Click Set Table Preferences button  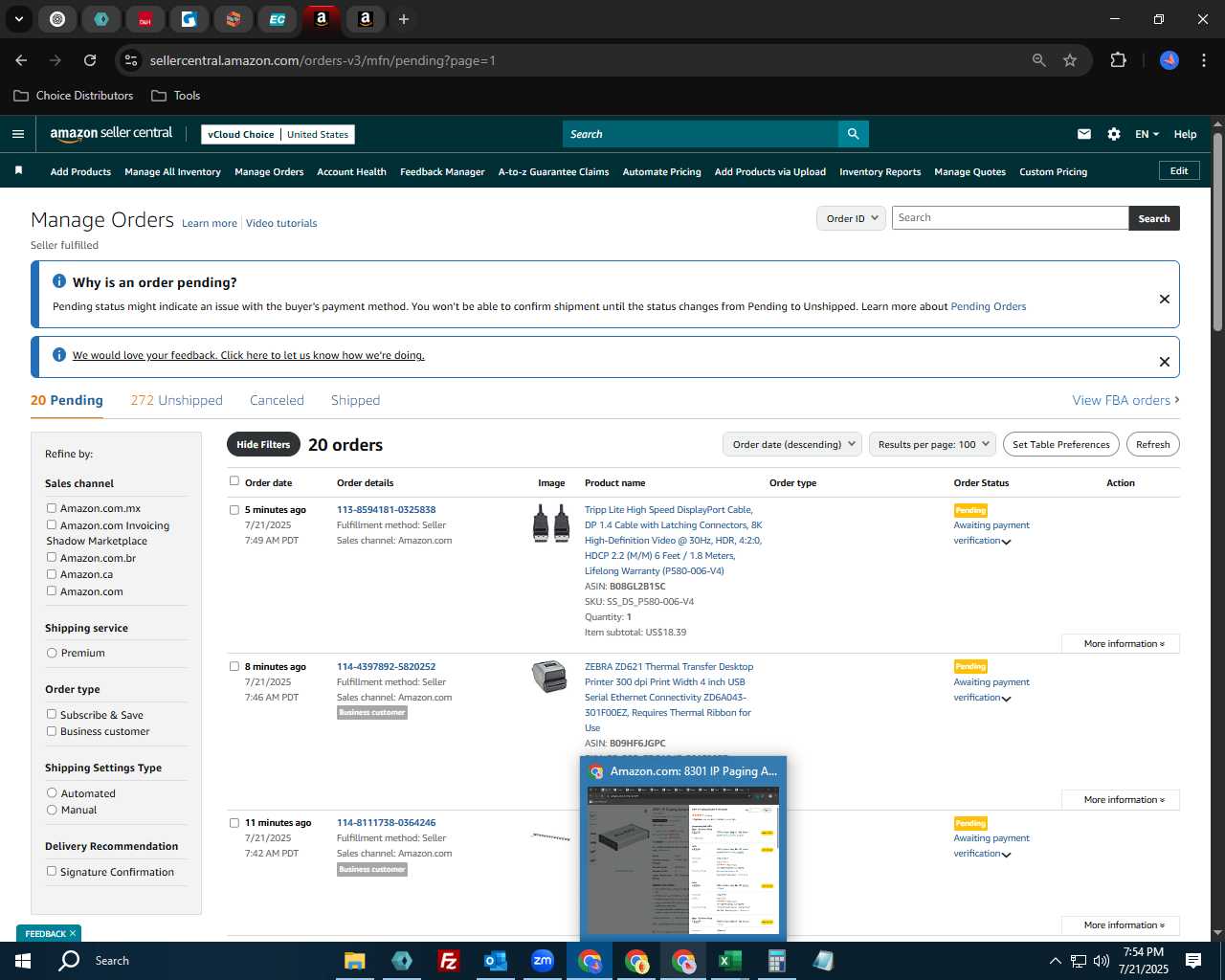tap(1061, 444)
